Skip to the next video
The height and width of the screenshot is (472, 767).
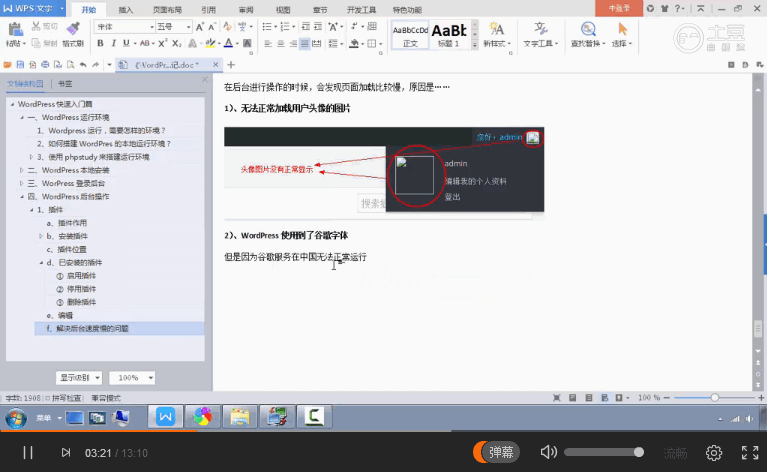click(x=66, y=452)
